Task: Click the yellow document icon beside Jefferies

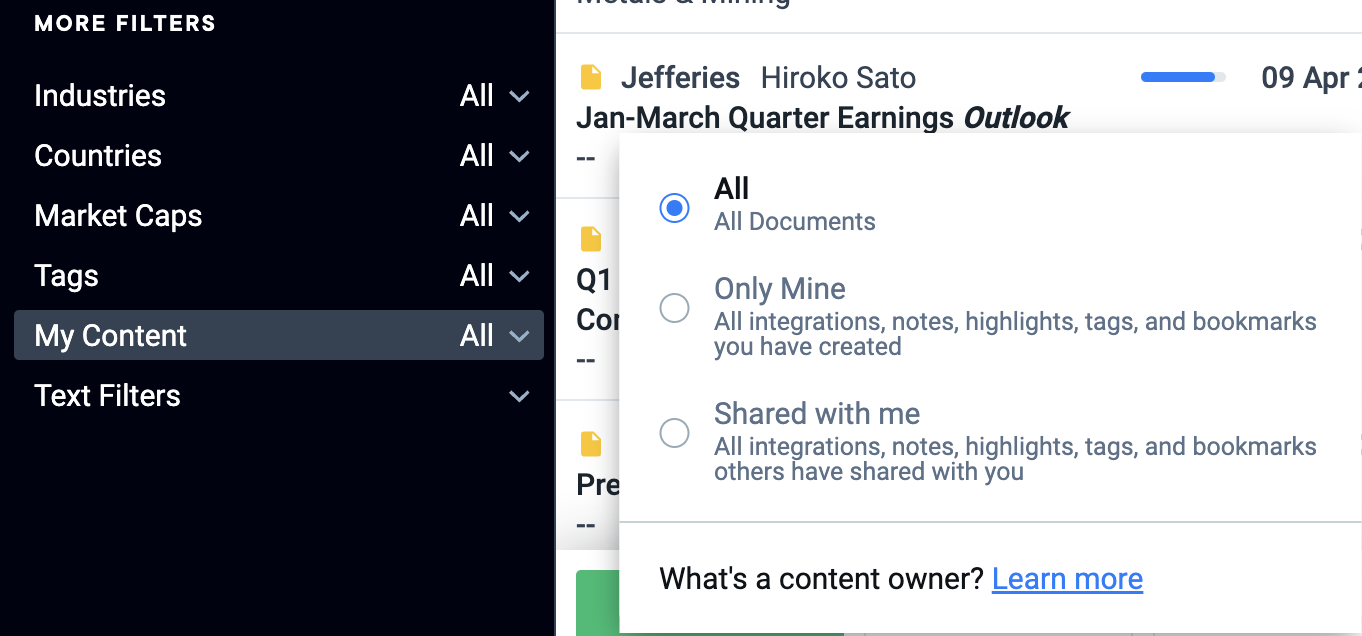Action: tap(592, 77)
